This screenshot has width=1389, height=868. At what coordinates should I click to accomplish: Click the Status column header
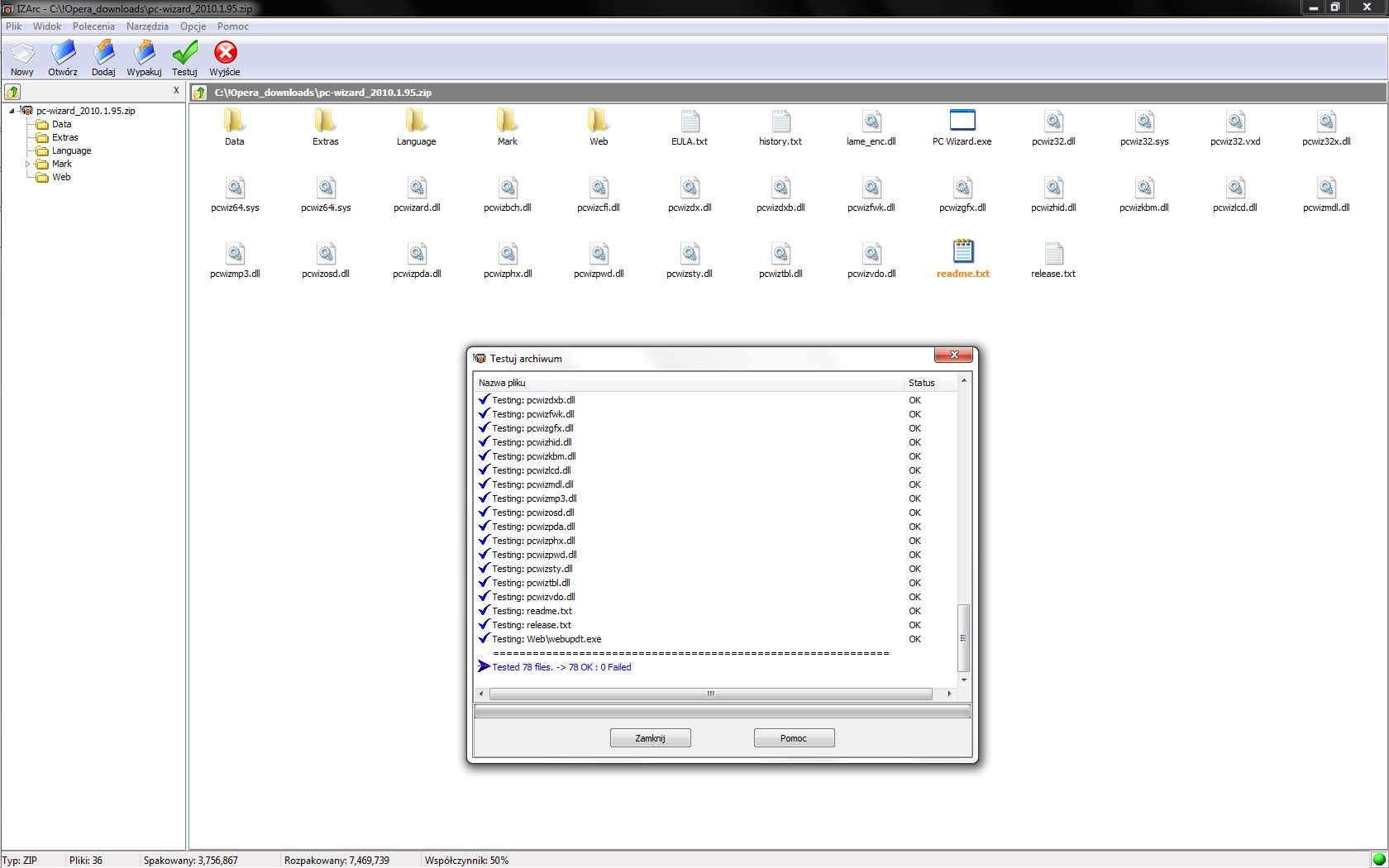(x=930, y=383)
